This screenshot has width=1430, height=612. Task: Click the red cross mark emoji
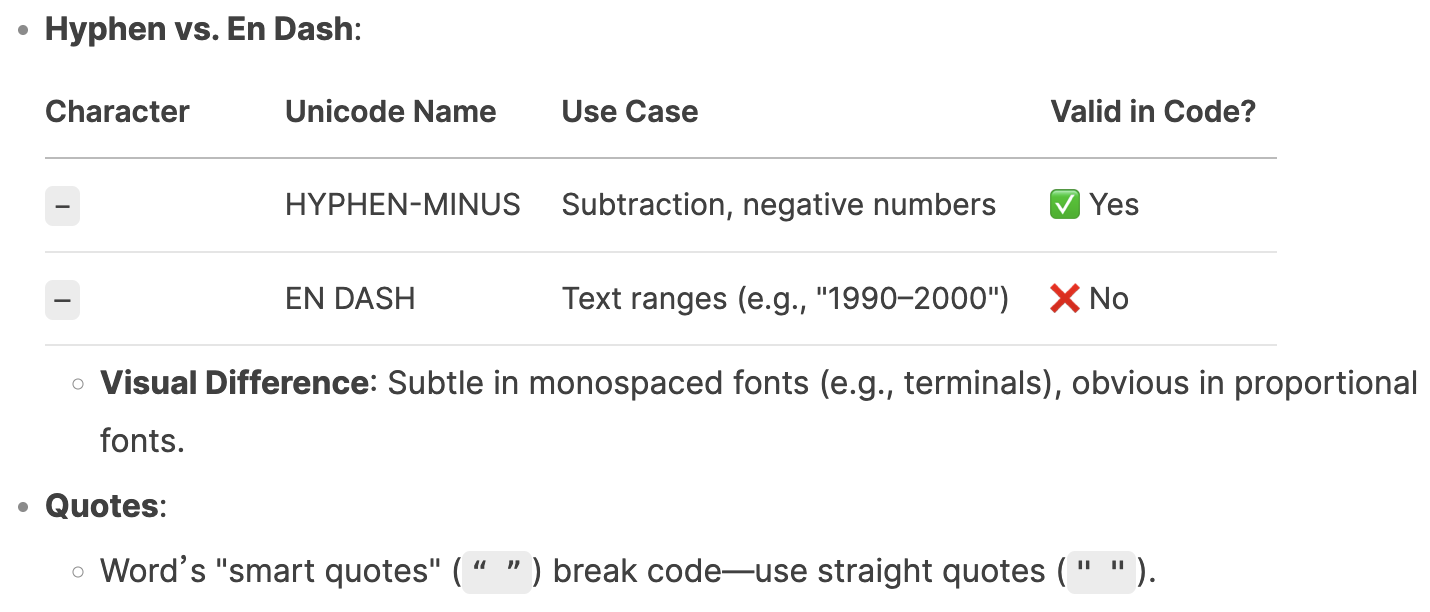click(x=1065, y=299)
